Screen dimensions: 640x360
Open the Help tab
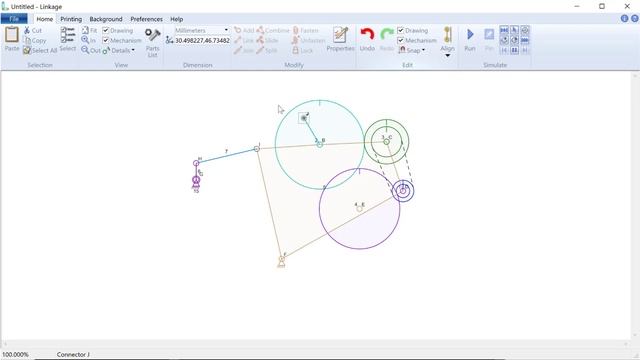pos(176,19)
